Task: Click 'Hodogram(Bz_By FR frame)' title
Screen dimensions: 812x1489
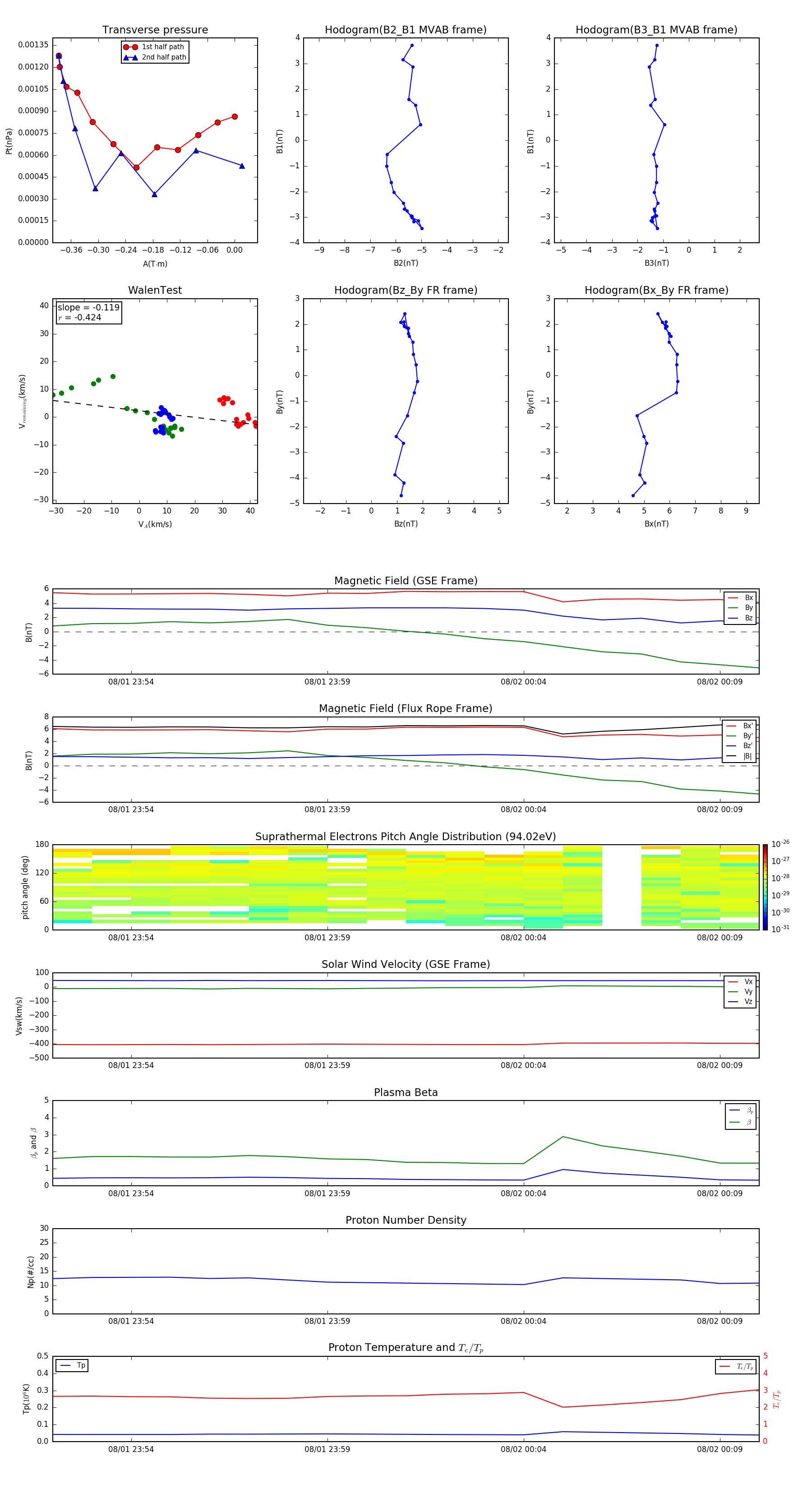Action: 406,290
